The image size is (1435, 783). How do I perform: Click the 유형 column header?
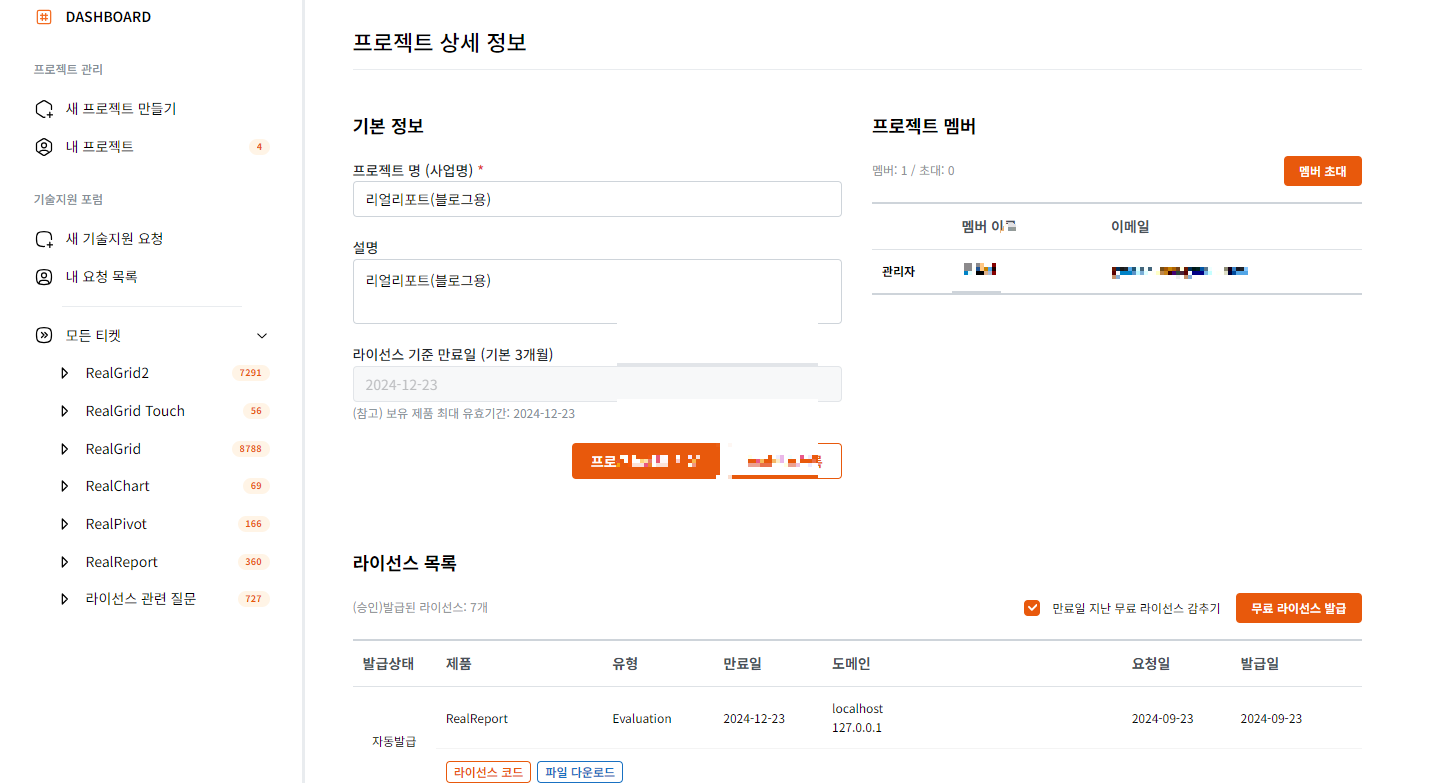coord(625,663)
